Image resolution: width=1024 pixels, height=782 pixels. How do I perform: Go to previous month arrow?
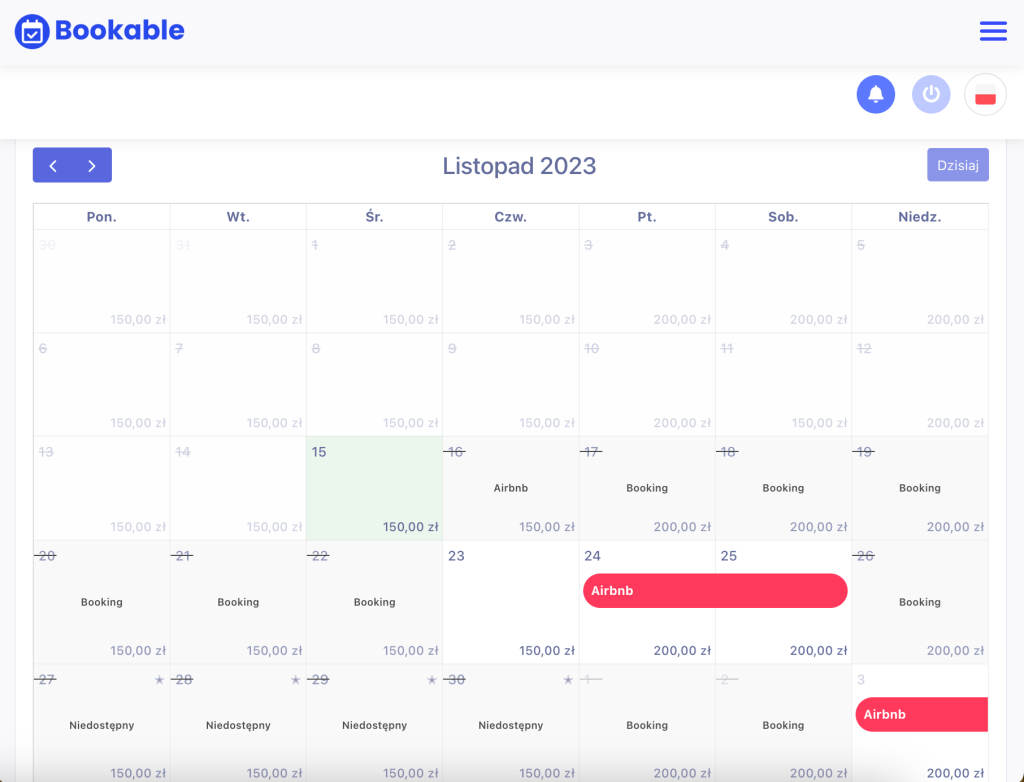click(53, 165)
